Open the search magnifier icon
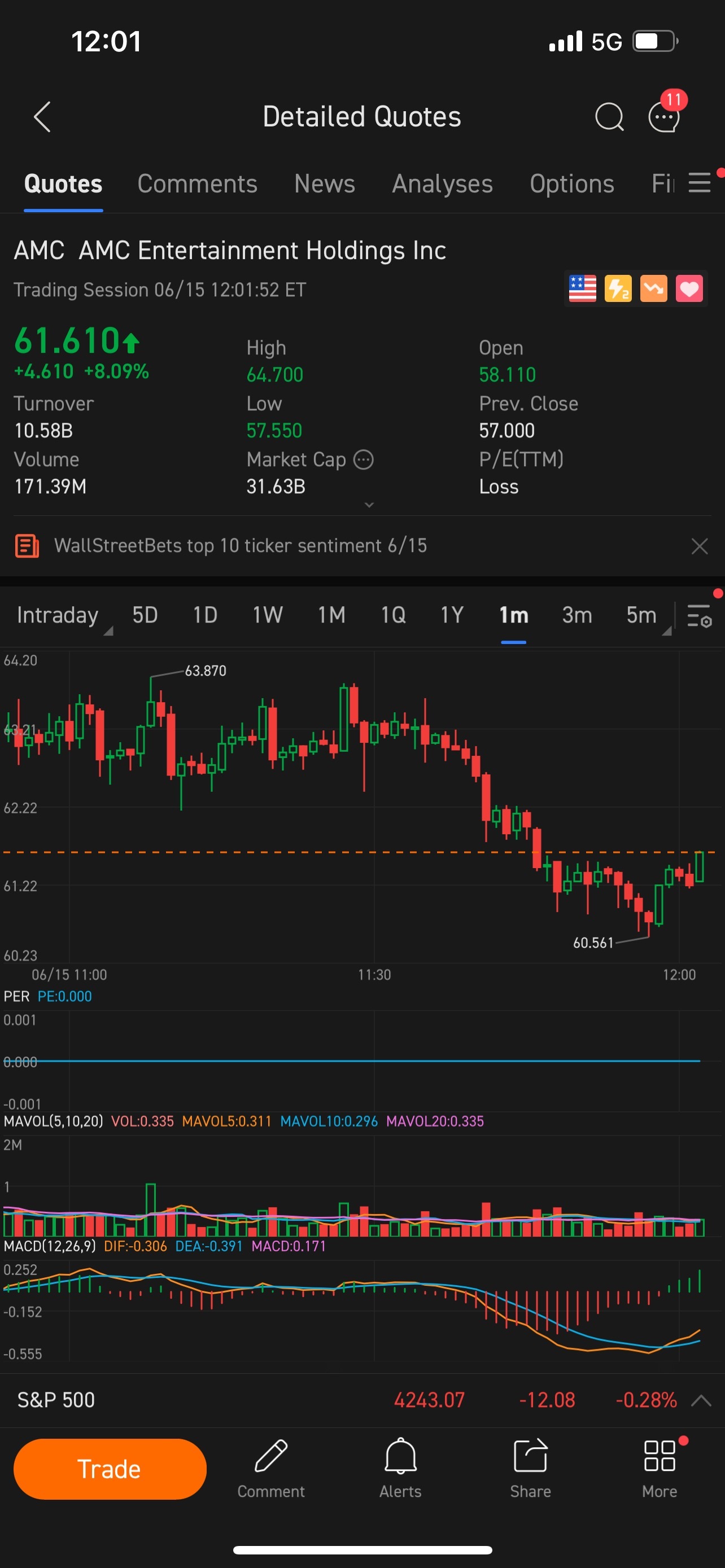This screenshot has width=725, height=1568. [609, 116]
